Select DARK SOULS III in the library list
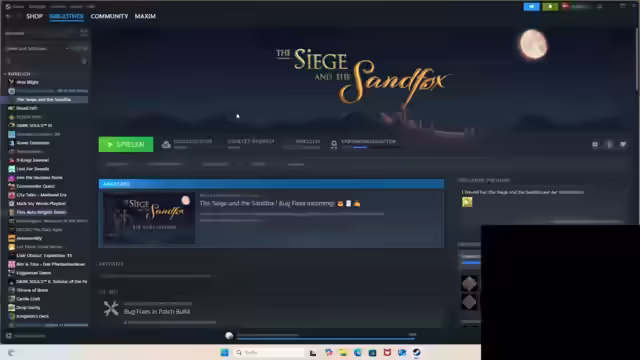This screenshot has width=640, height=360. 34,125
